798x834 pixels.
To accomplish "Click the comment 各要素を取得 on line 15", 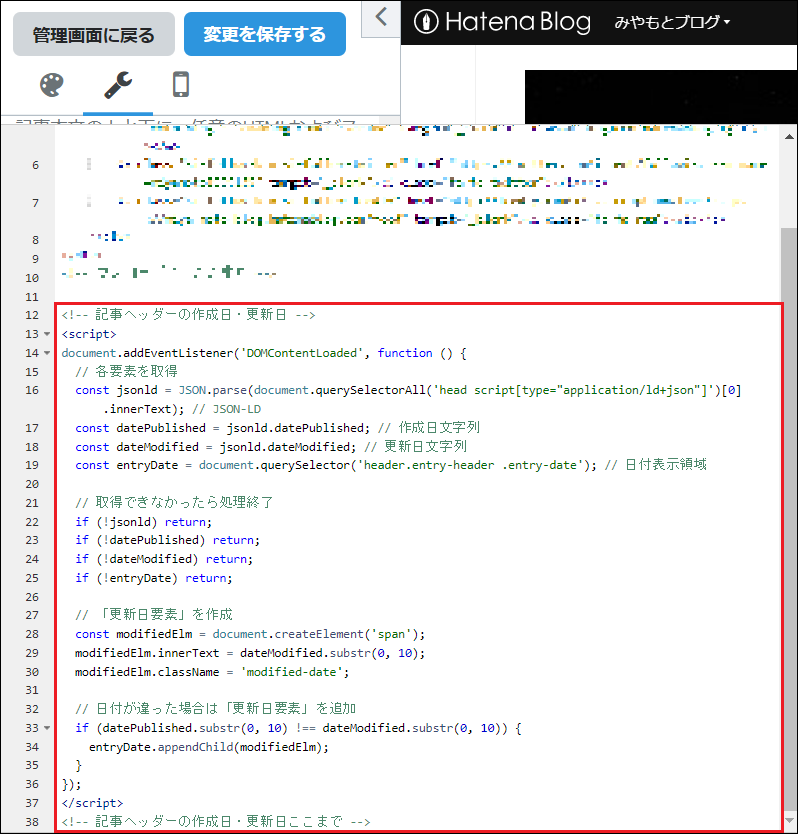I will (x=127, y=371).
